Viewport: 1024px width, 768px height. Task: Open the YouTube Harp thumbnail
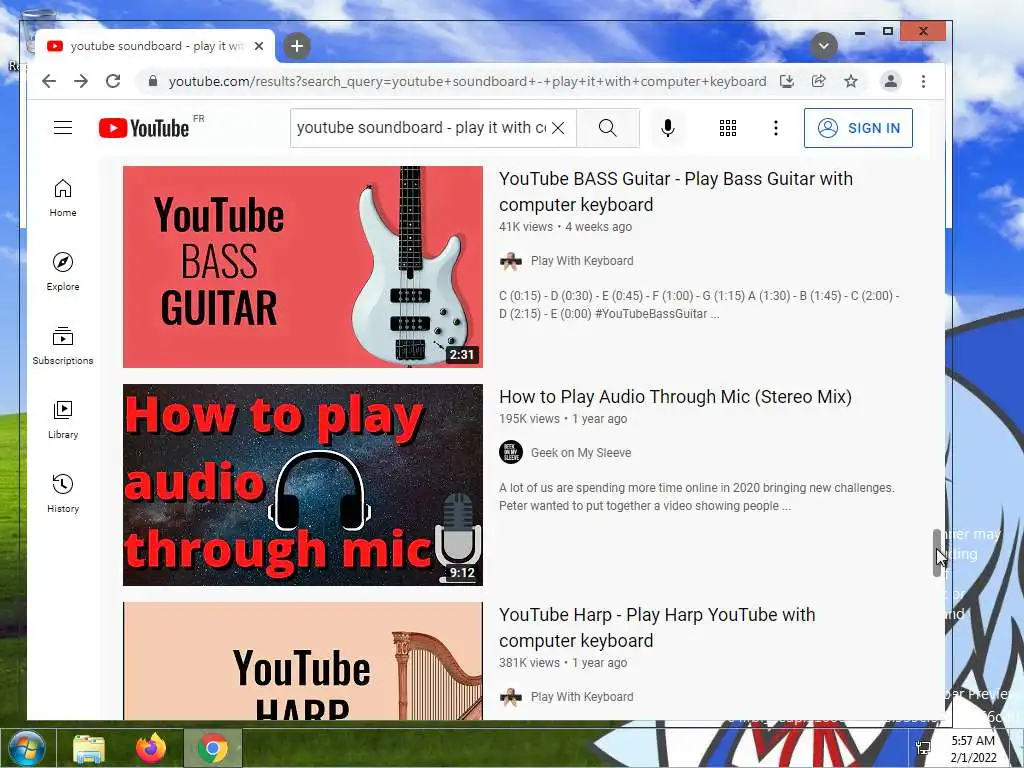pos(302,661)
